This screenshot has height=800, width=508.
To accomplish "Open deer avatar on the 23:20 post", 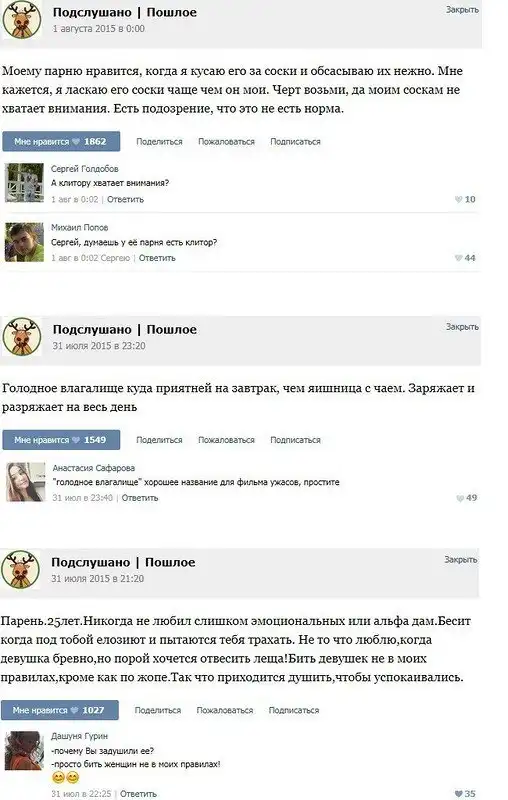I will coord(21,337).
